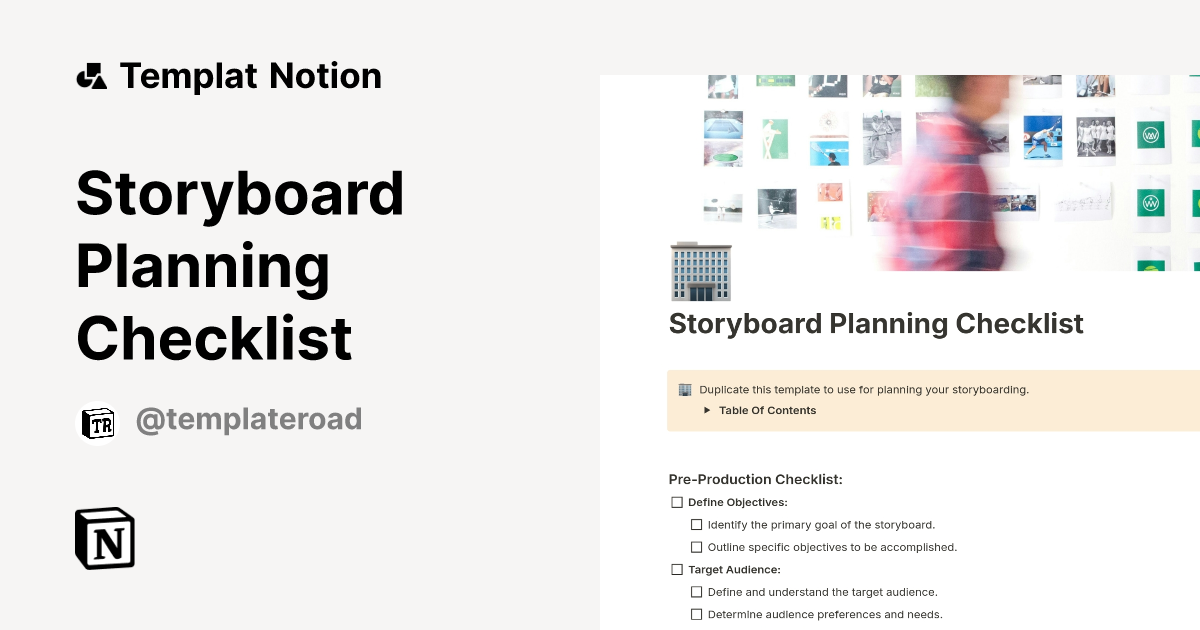Tick 'Define and understand the target audience'

696,591
